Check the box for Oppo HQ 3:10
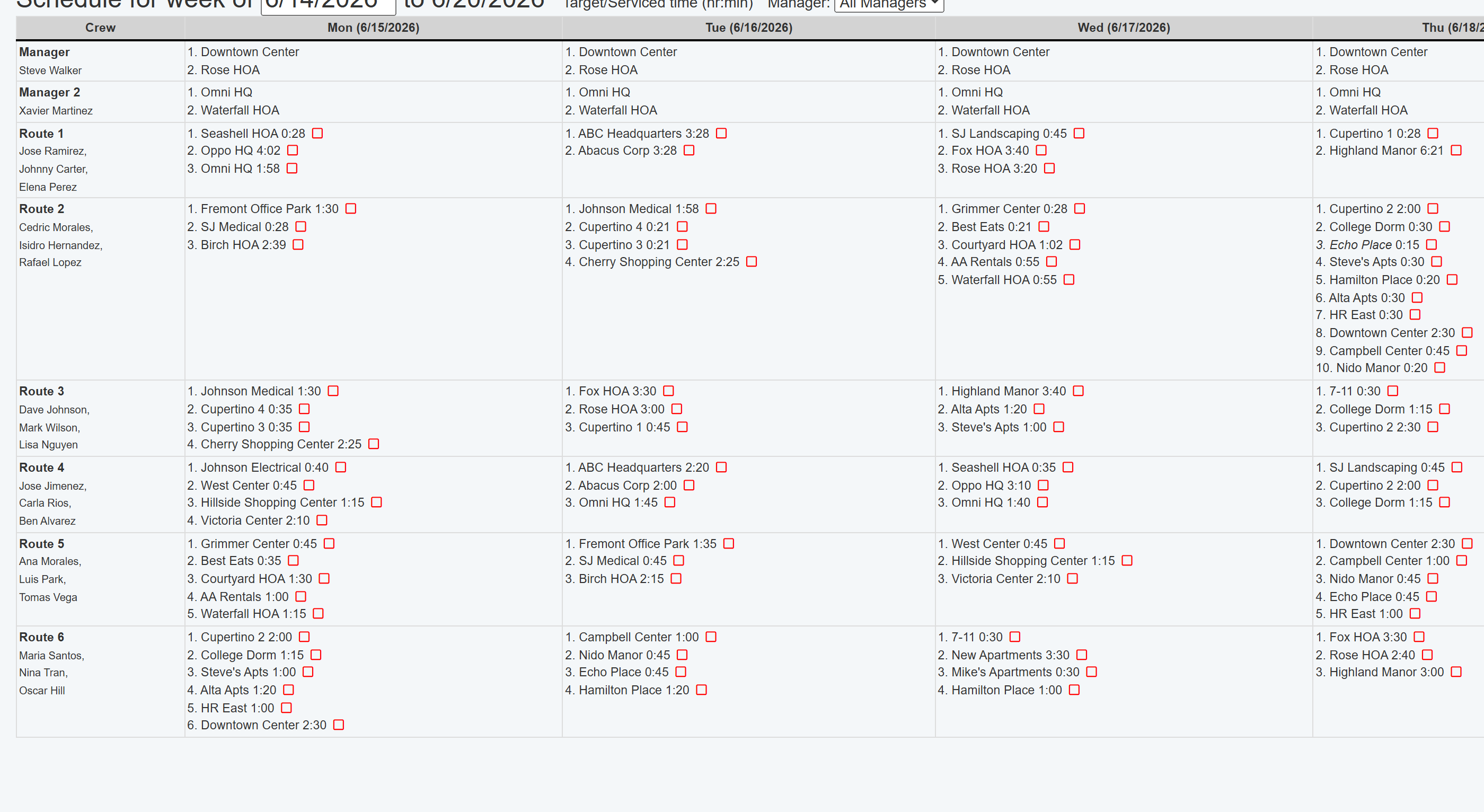 pyautogui.click(x=1043, y=486)
